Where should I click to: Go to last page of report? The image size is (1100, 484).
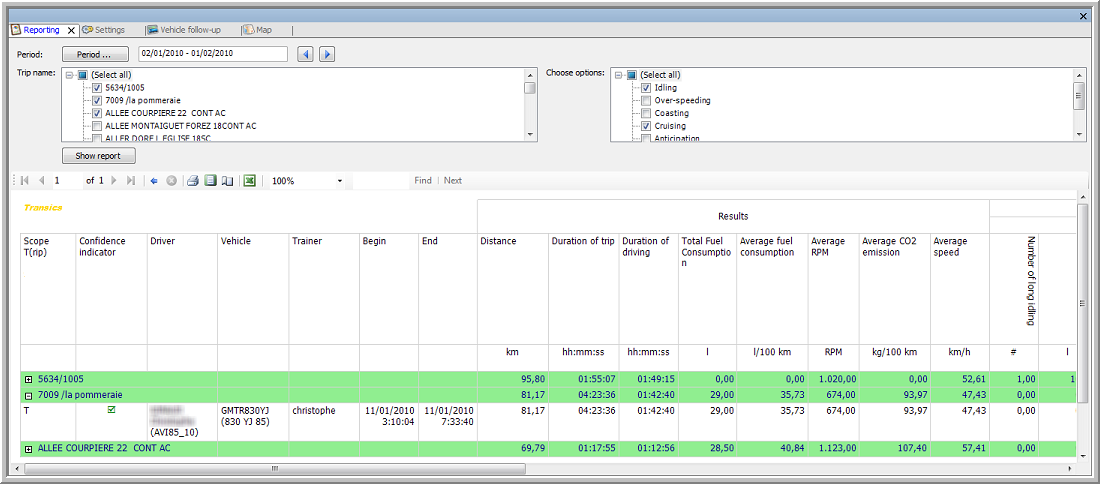[x=130, y=181]
